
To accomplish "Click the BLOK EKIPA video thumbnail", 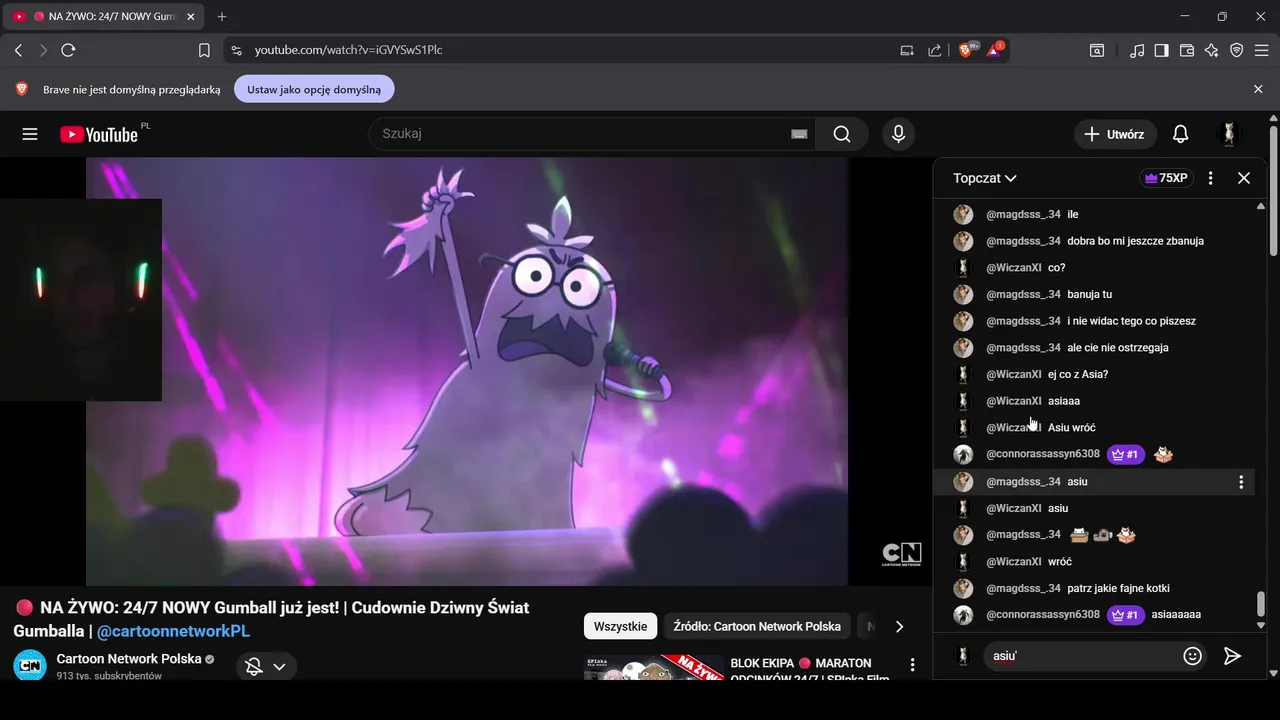I will pyautogui.click(x=654, y=667).
